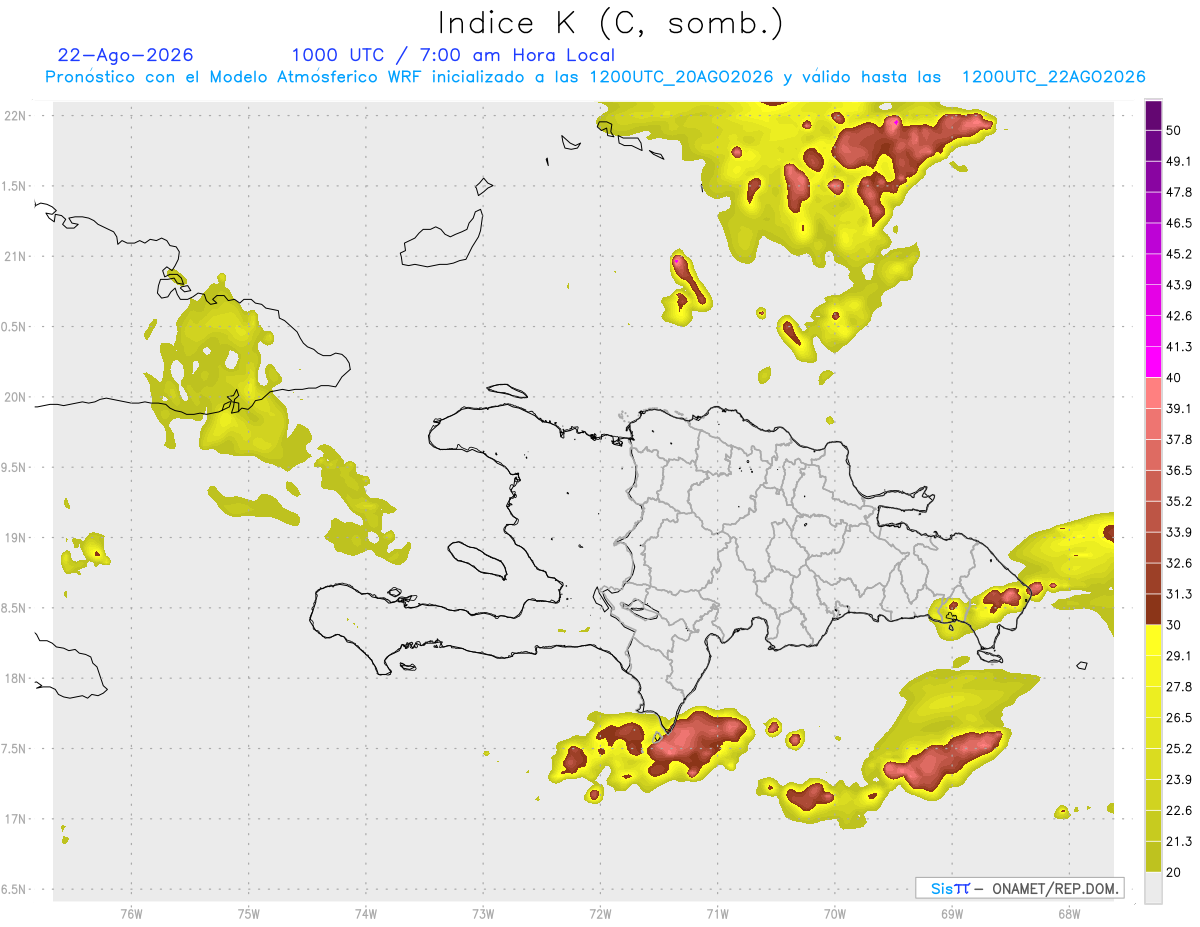Click the 18N latitude label

(x=16, y=678)
